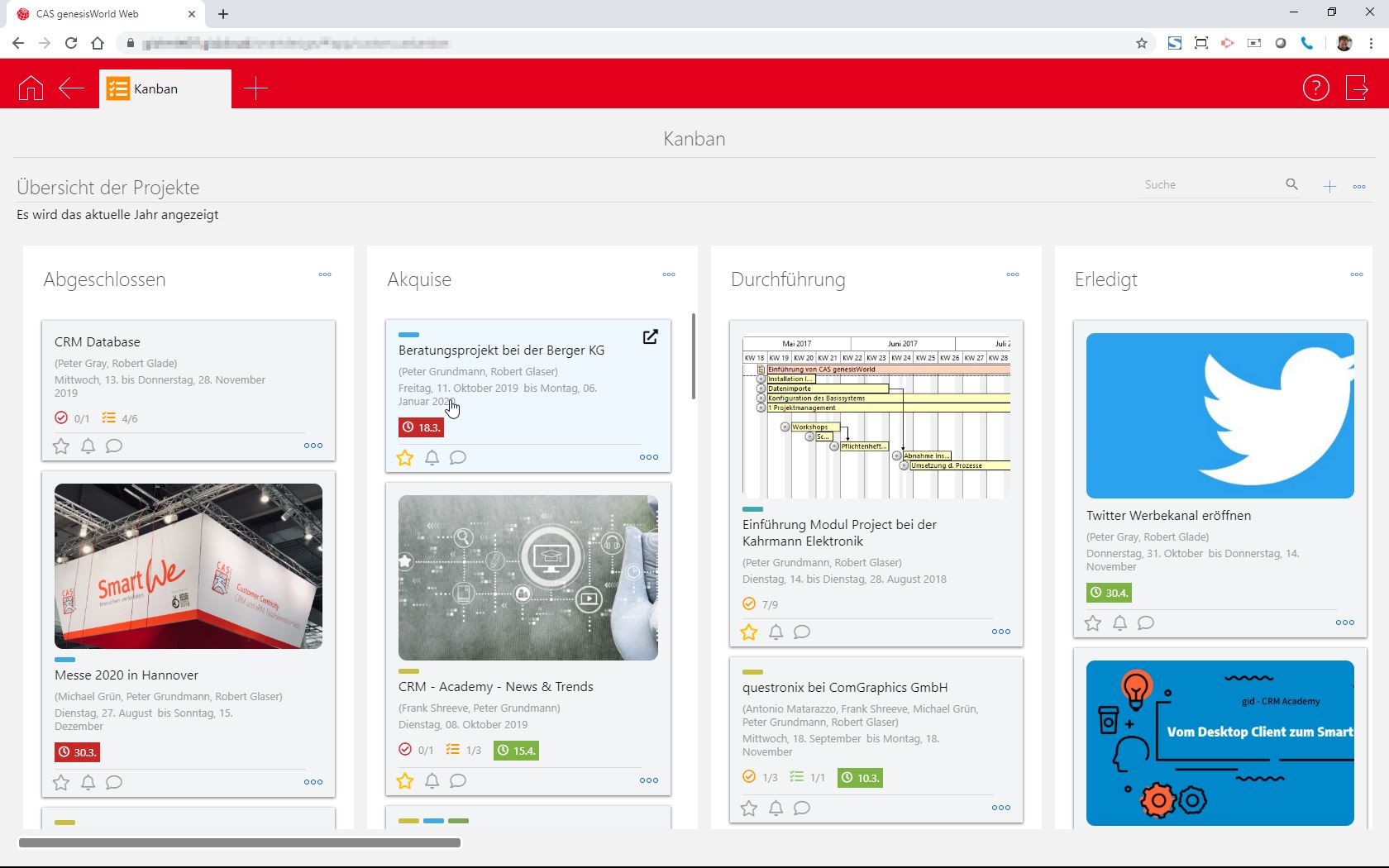Click the bell on the questronix card
1389x868 pixels.
[776, 808]
